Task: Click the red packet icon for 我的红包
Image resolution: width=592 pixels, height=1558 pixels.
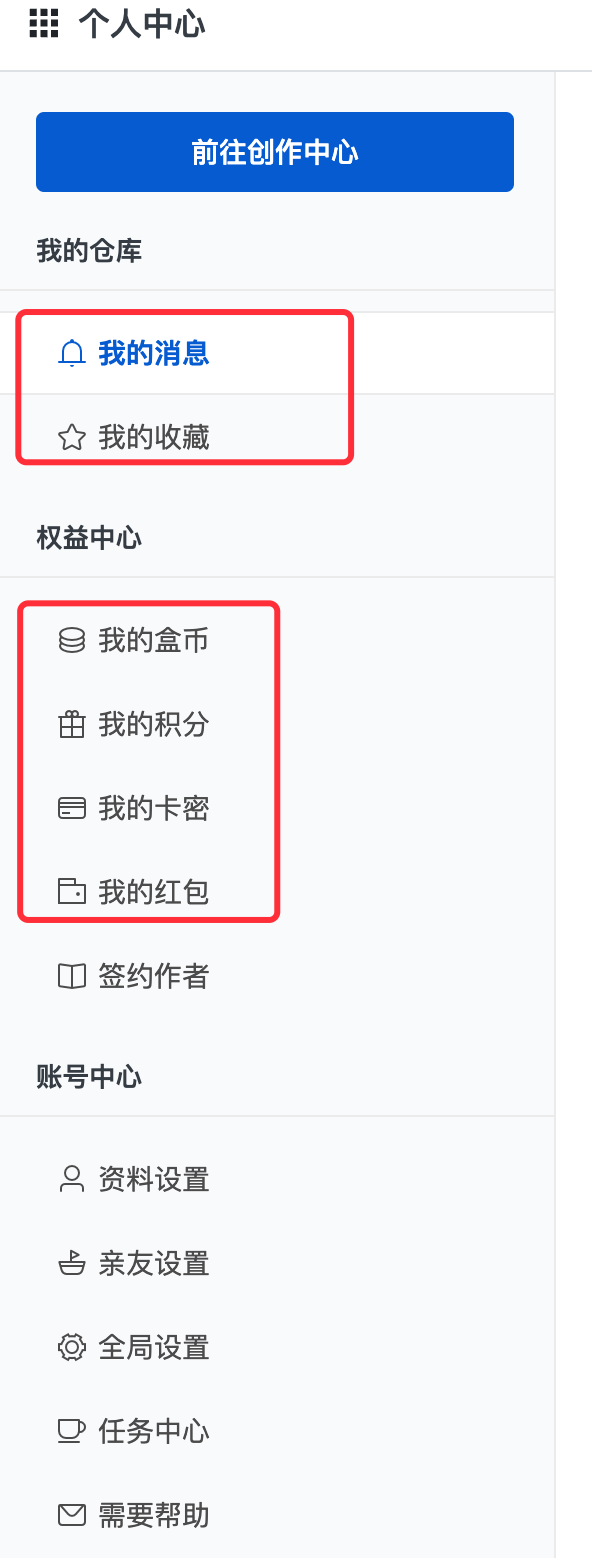Action: tap(71, 891)
